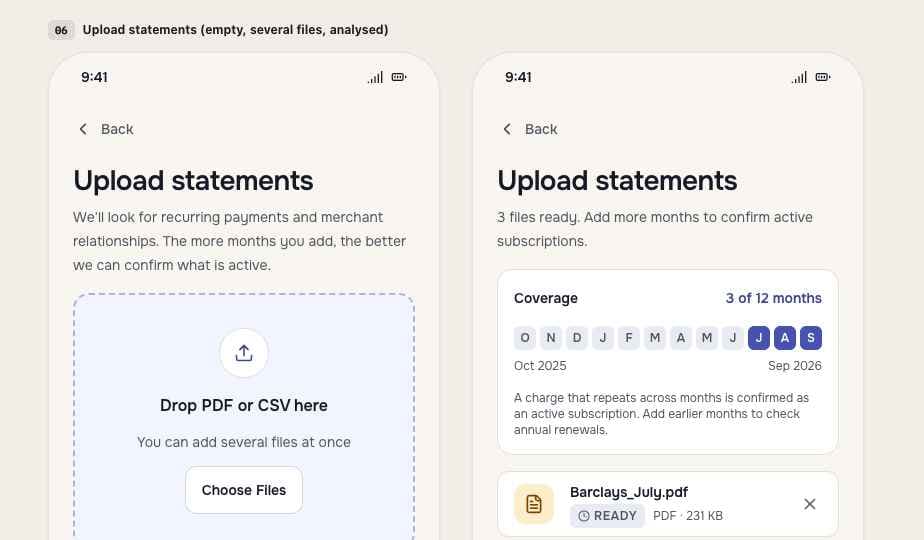
Task: Click the clock icon in the READY badge
Action: tap(583, 516)
